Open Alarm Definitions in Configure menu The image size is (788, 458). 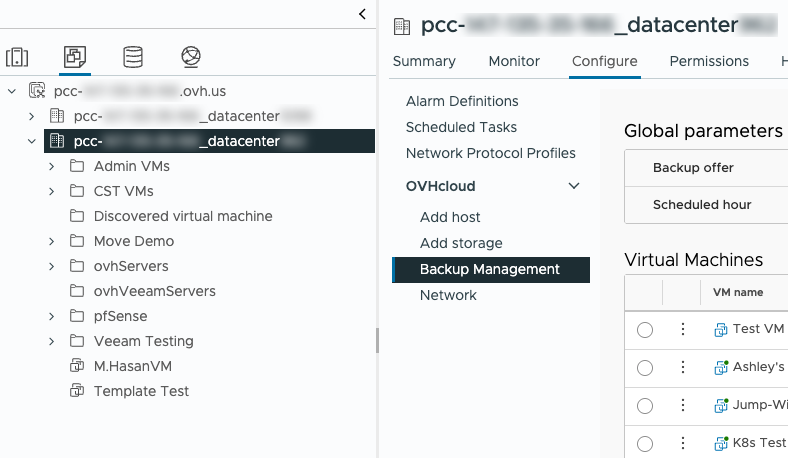point(462,101)
